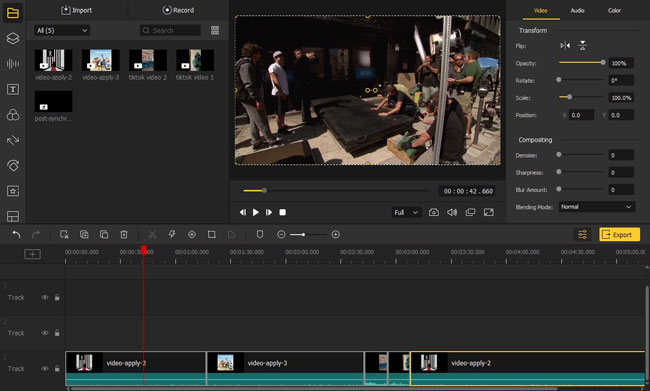The height and width of the screenshot is (391, 650).
Task: Open the Audio waveform sidebar panel
Action: (x=13, y=63)
